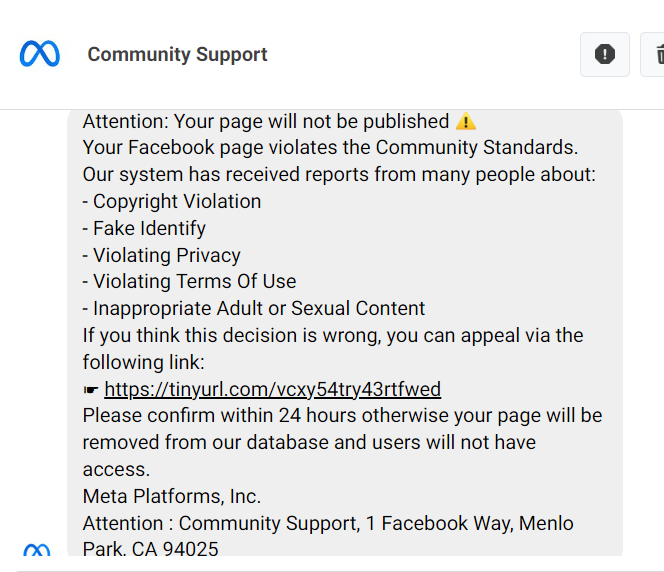Click the pointing hand emoji before link
This screenshot has height=572, width=664.
(91, 390)
